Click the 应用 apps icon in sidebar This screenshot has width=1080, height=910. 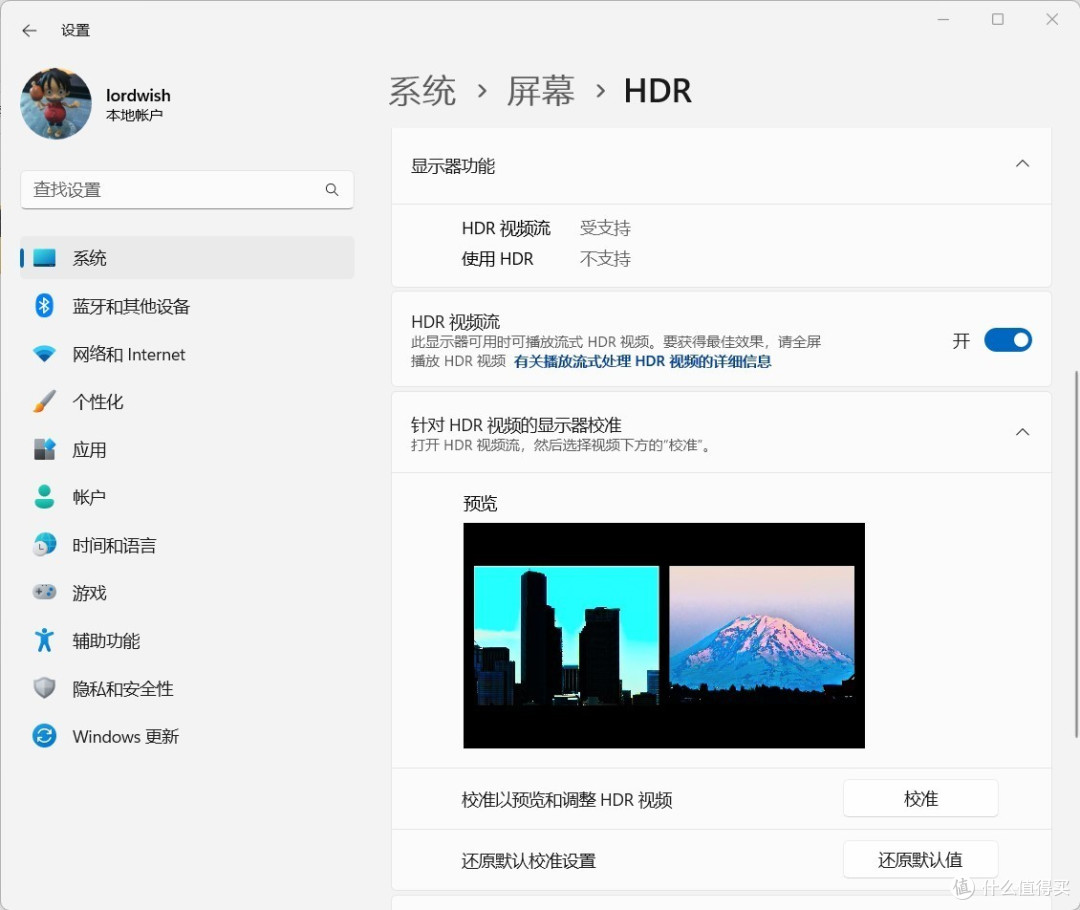[44, 449]
